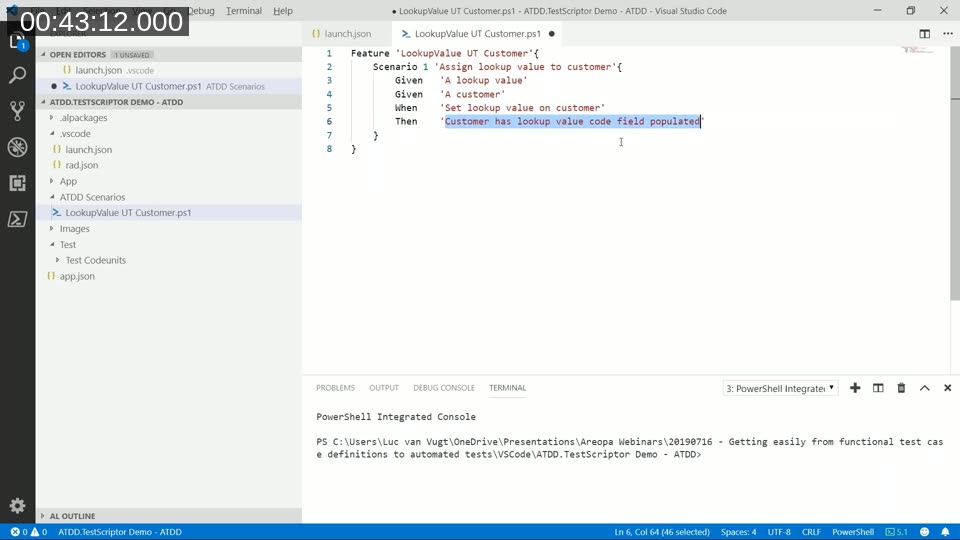
Task: Select the terminal dropdown PowerShell Integrated
Action: click(781, 388)
